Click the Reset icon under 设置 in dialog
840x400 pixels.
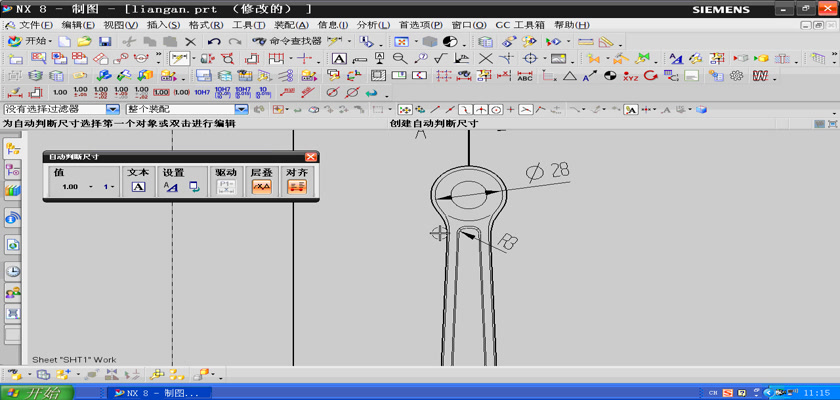tap(194, 186)
